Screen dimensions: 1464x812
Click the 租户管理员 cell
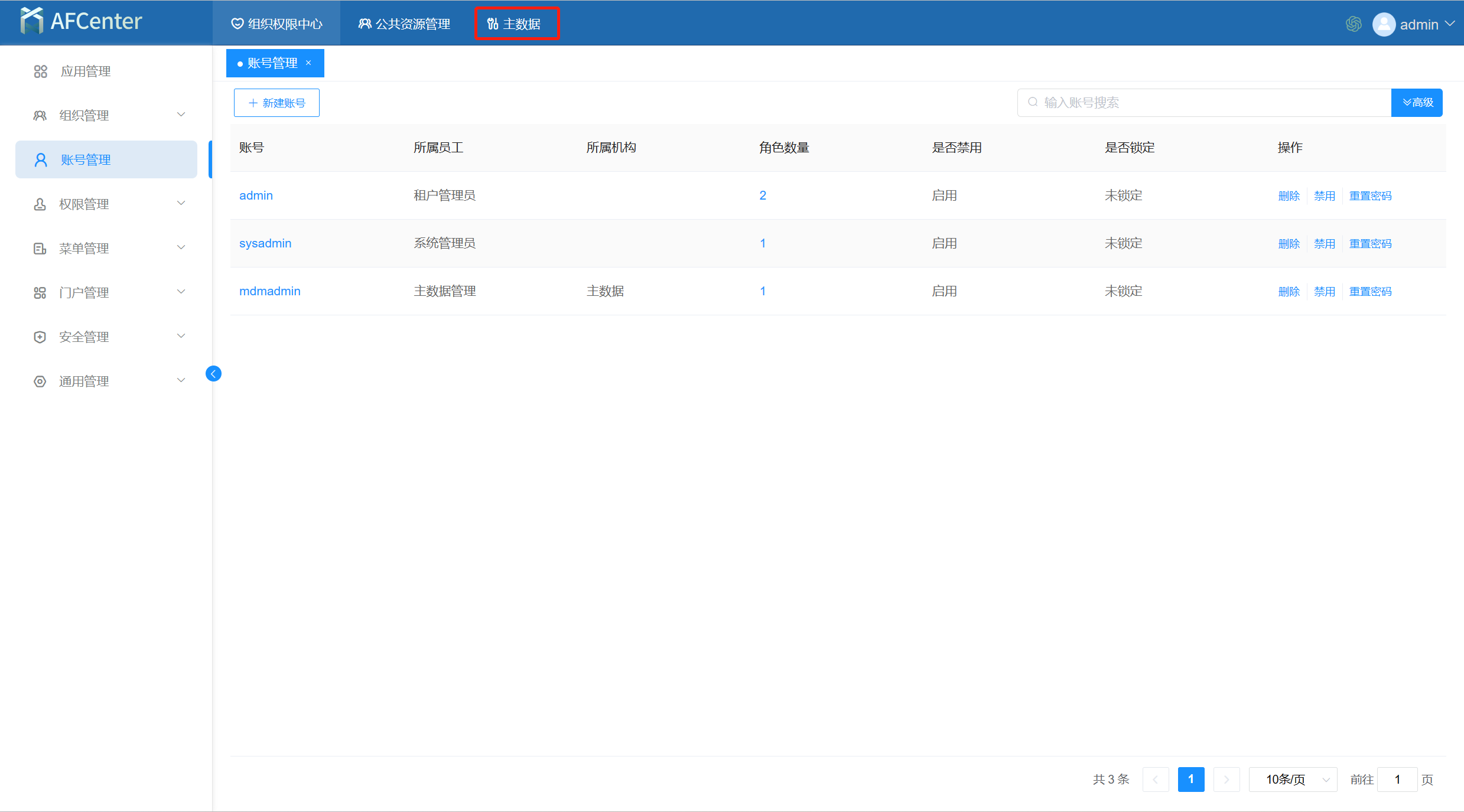click(444, 195)
